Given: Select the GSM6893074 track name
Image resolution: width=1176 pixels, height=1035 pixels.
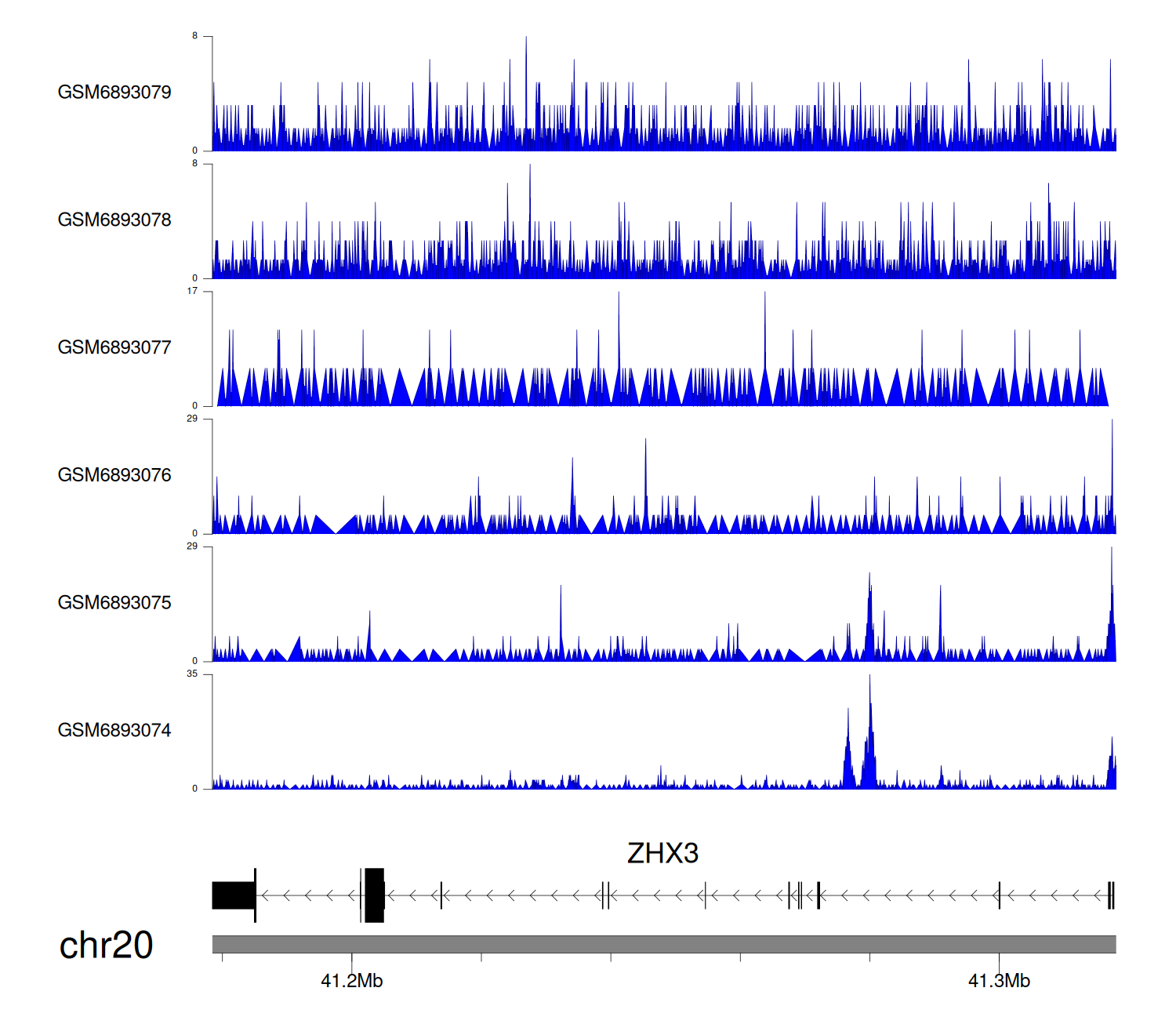Looking at the screenshot, I should (114, 731).
